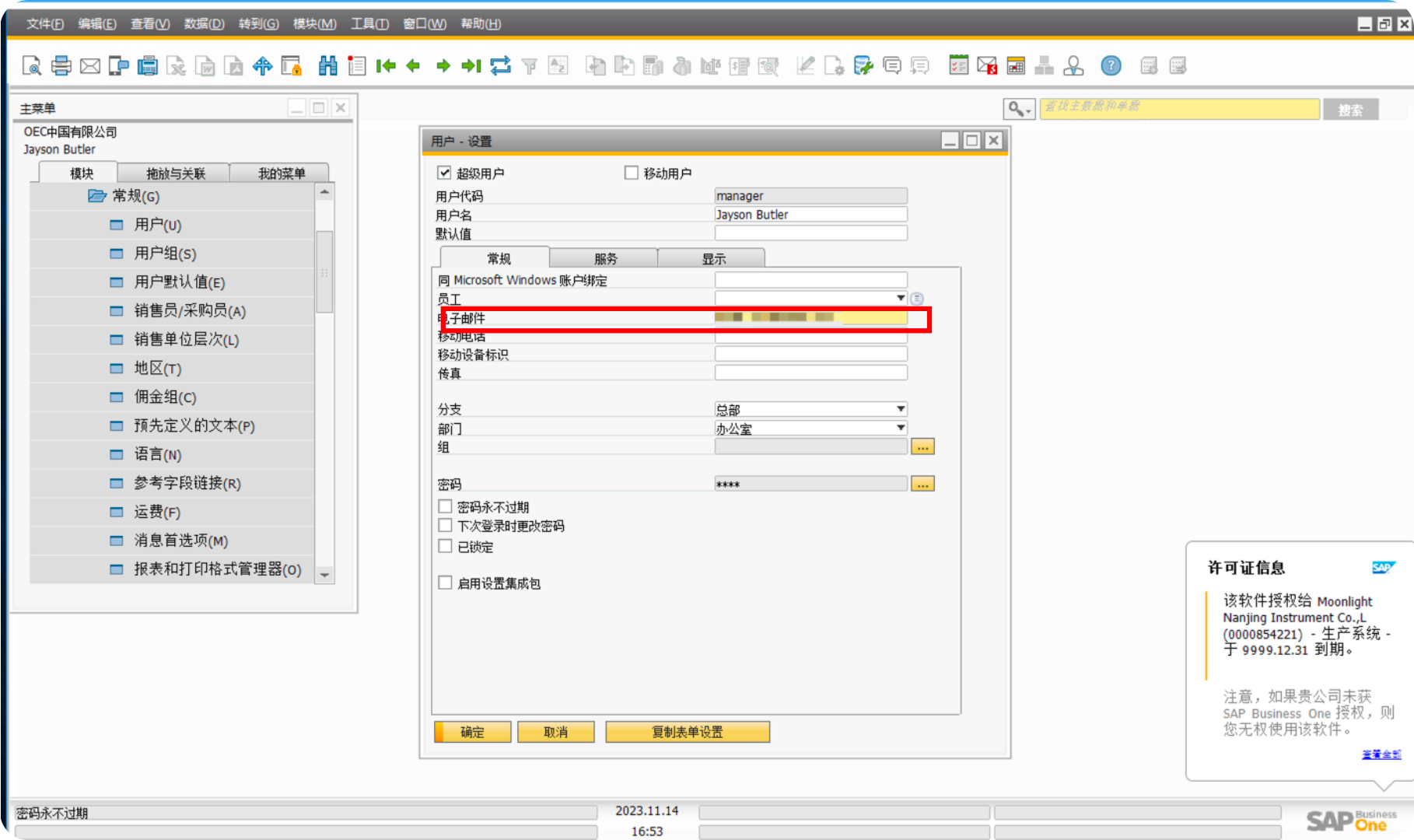This screenshot has height=840, width=1414.
Task: Click the binoculars Find icon
Action: point(328,66)
